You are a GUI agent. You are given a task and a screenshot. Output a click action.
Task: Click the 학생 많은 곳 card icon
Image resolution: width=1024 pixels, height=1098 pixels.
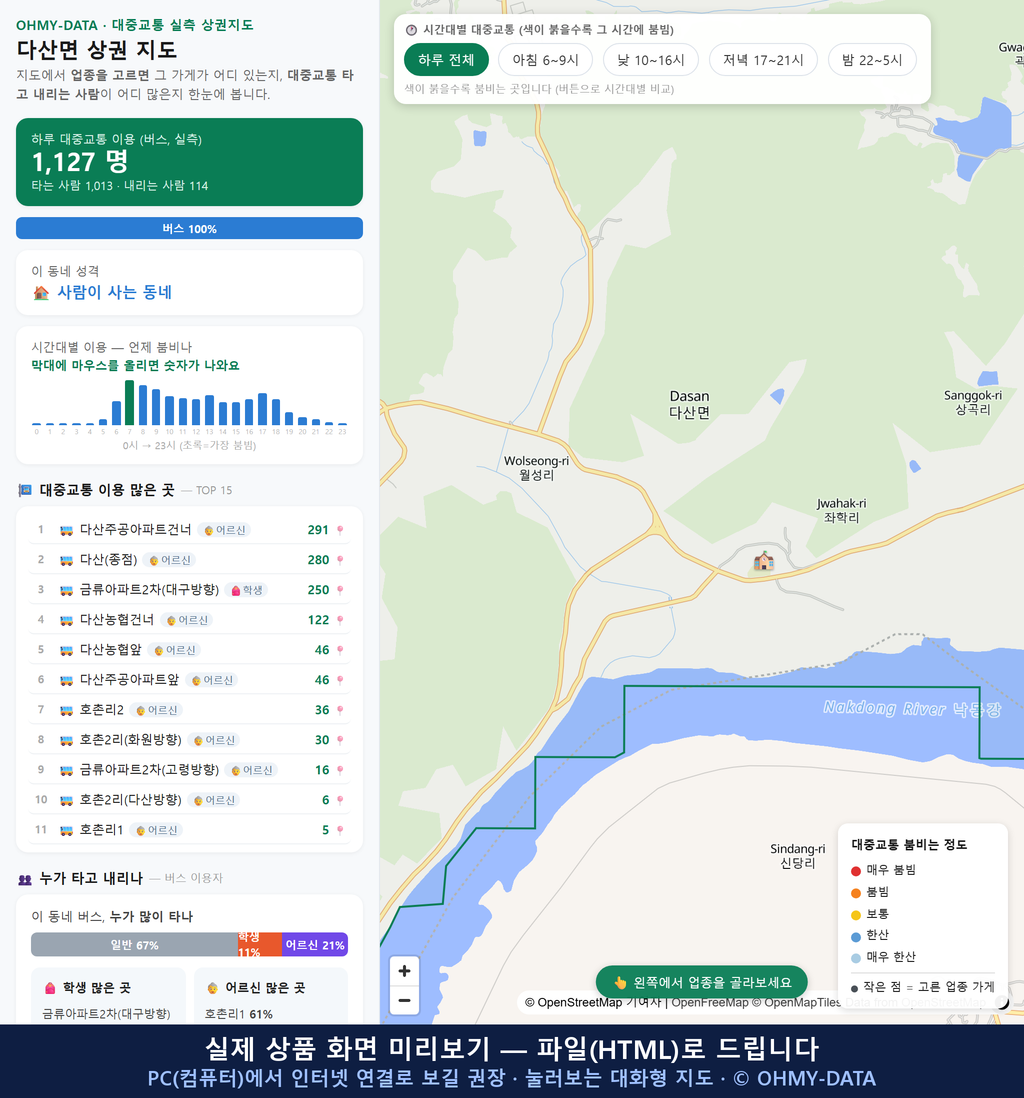[x=50, y=988]
